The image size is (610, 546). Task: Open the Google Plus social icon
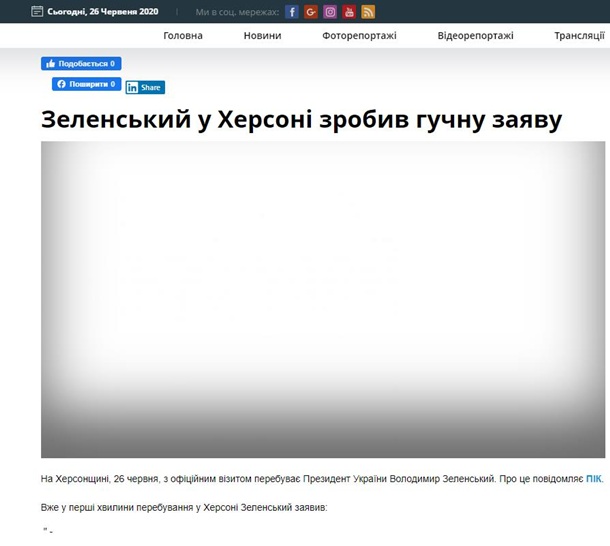311,12
